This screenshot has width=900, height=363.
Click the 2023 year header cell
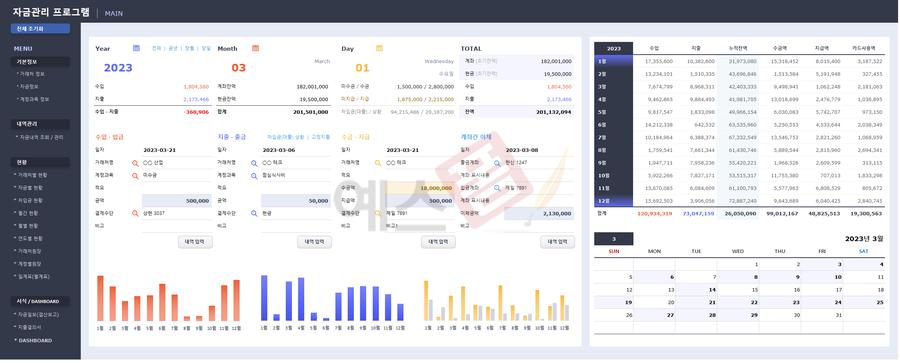[x=614, y=48]
